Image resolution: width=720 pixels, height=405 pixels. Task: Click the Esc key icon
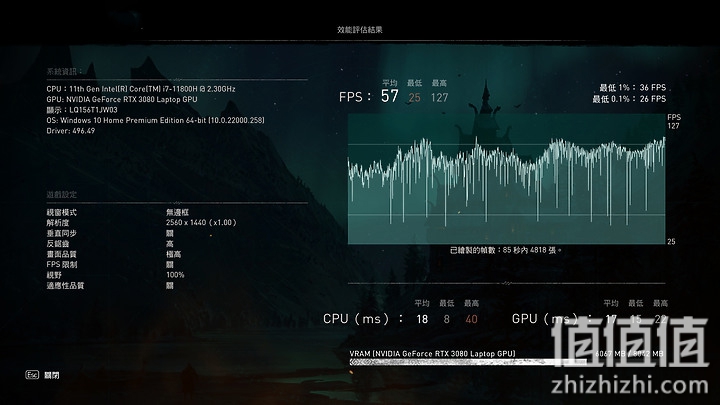pos(32,375)
